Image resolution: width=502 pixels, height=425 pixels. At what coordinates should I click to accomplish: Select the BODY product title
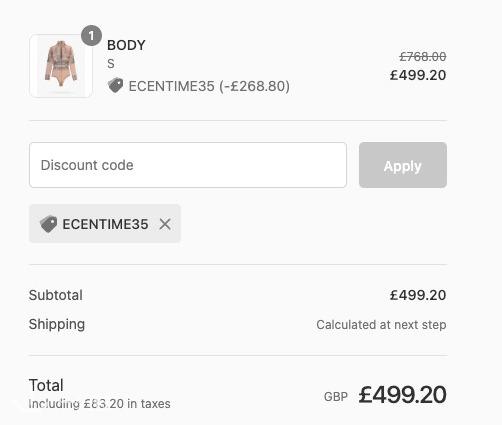[126, 45]
